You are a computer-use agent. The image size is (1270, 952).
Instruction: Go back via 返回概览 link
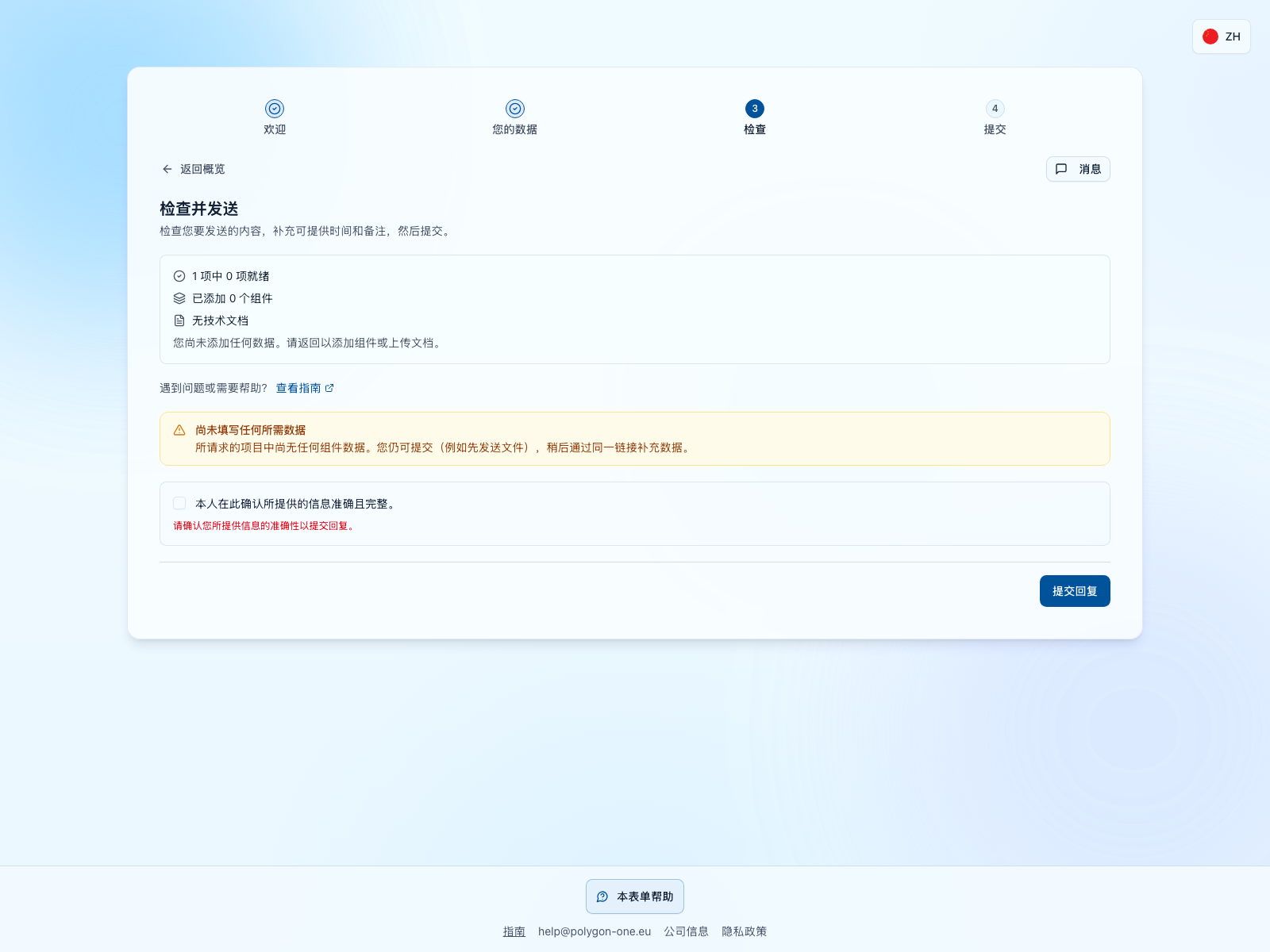pos(194,169)
